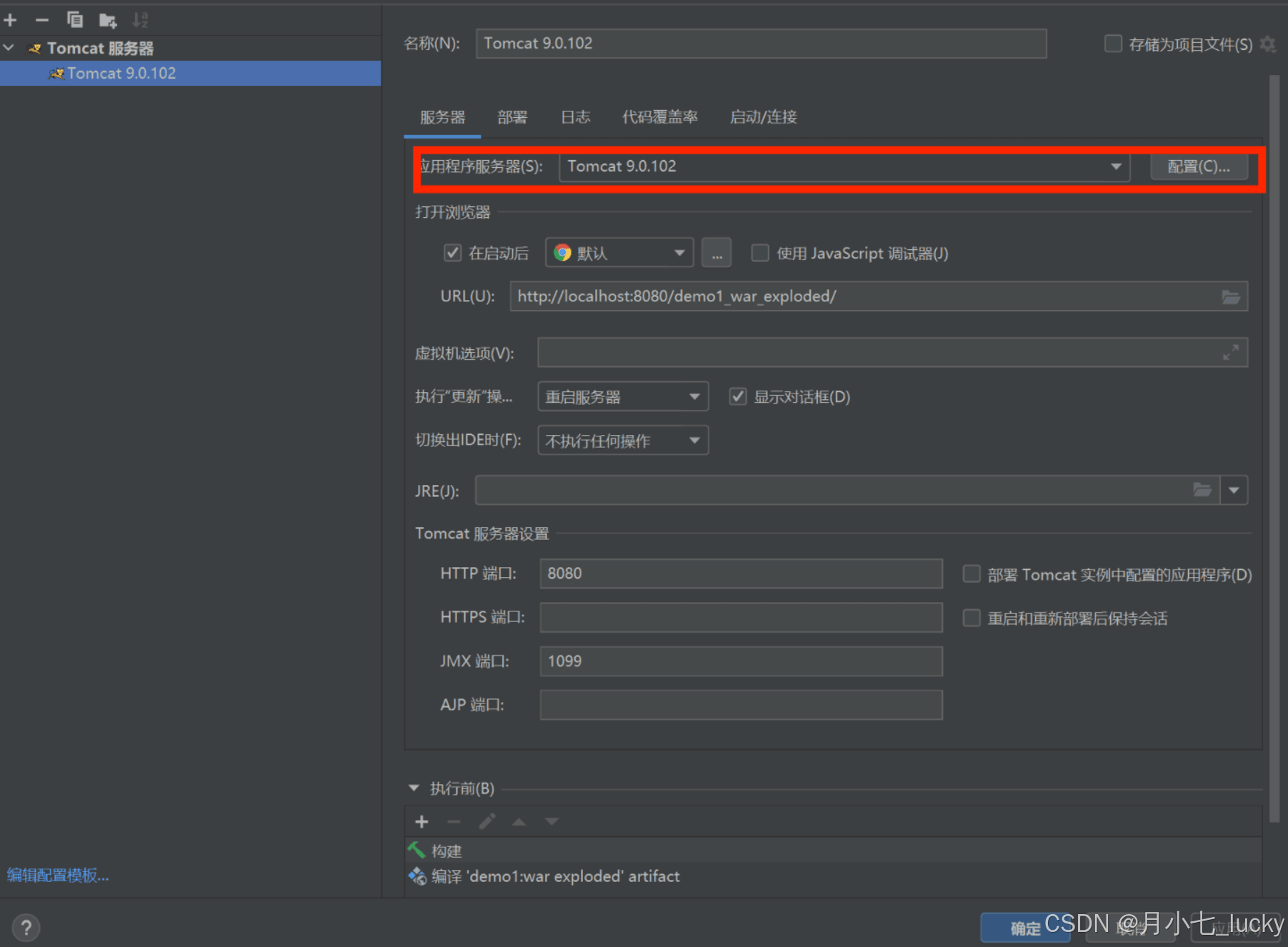Click folder icon in the JRE field
Screen dimensions: 1288x947
pyautogui.click(x=1203, y=491)
